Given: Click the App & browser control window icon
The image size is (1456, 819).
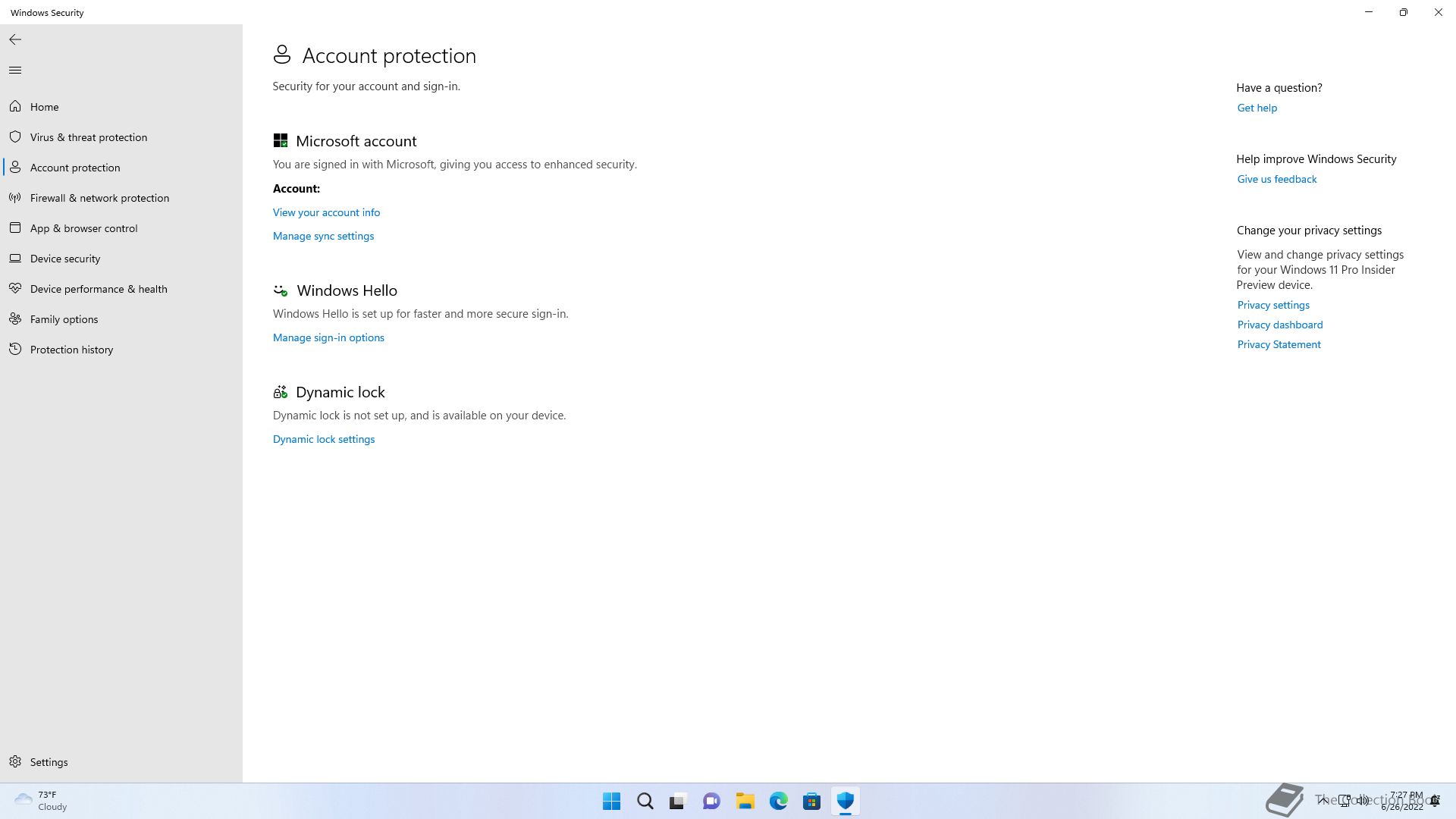Looking at the screenshot, I should pos(15,228).
